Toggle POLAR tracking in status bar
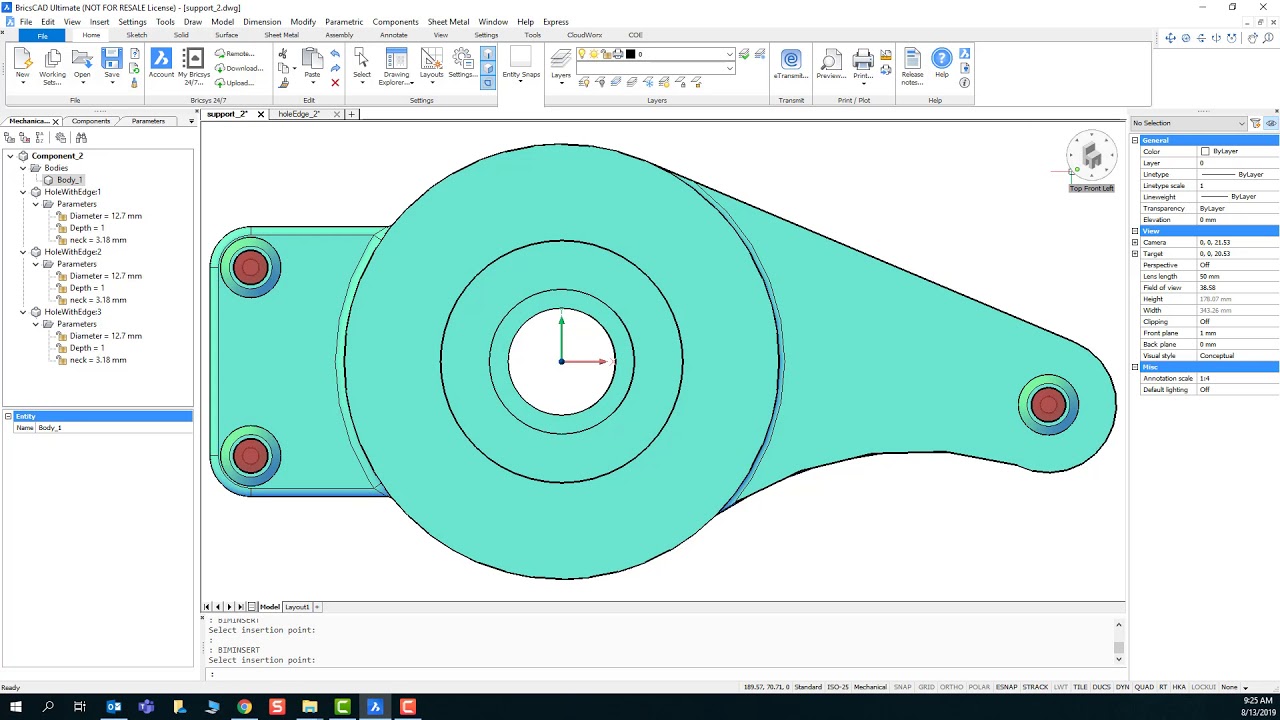 coord(979,687)
